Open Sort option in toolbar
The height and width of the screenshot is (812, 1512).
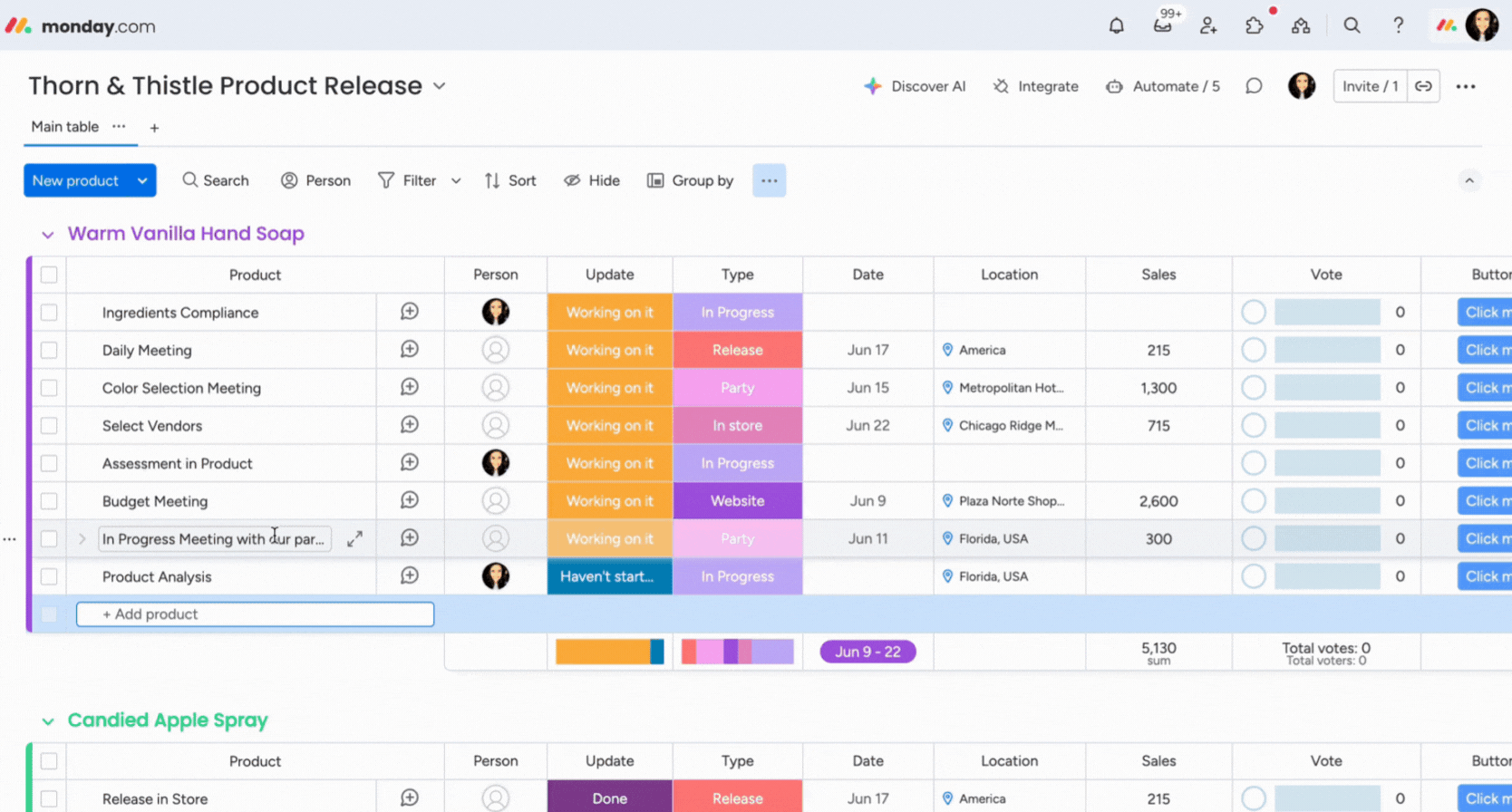(510, 180)
